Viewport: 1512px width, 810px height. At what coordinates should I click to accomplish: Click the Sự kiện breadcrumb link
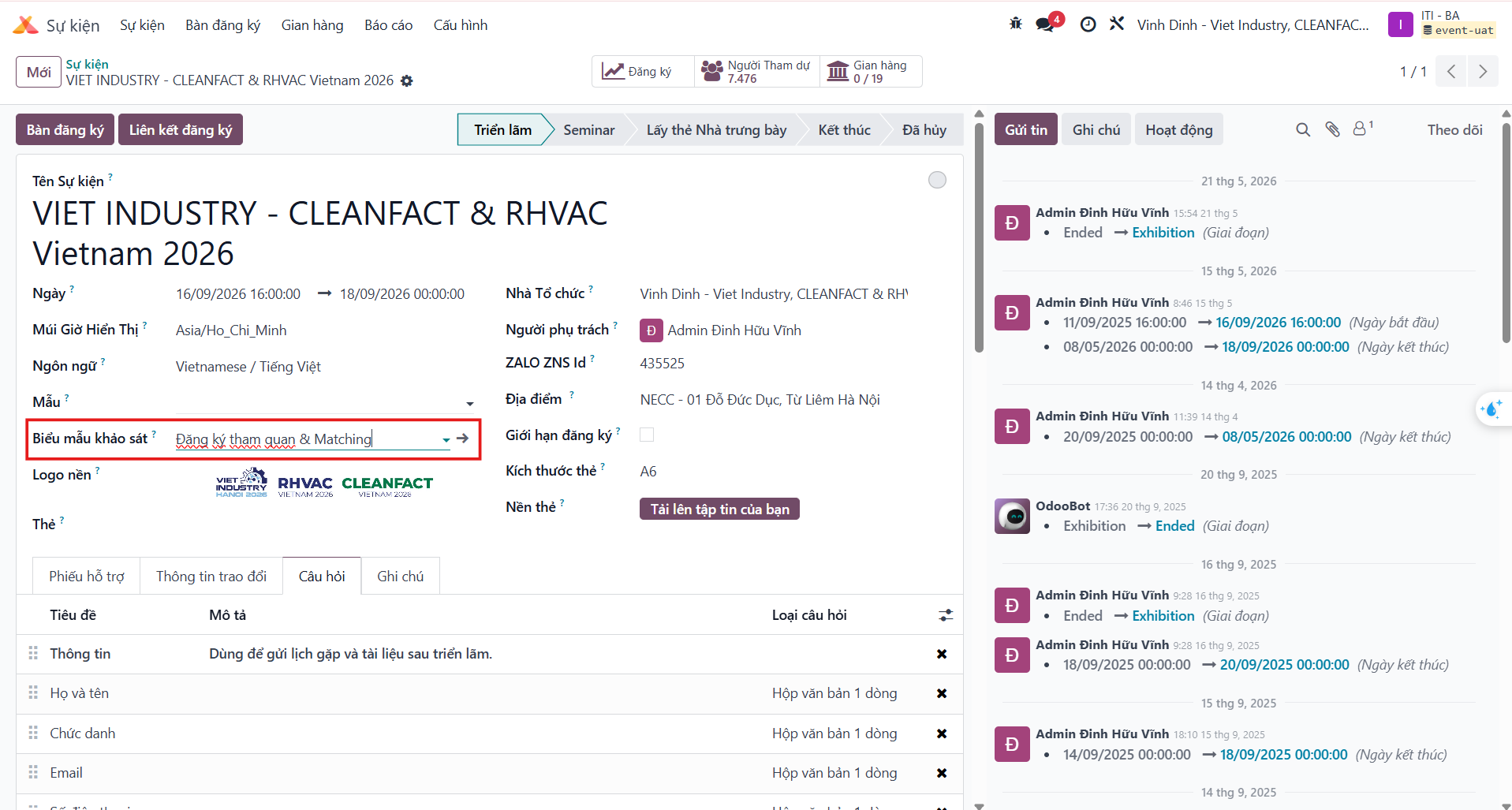click(x=87, y=64)
